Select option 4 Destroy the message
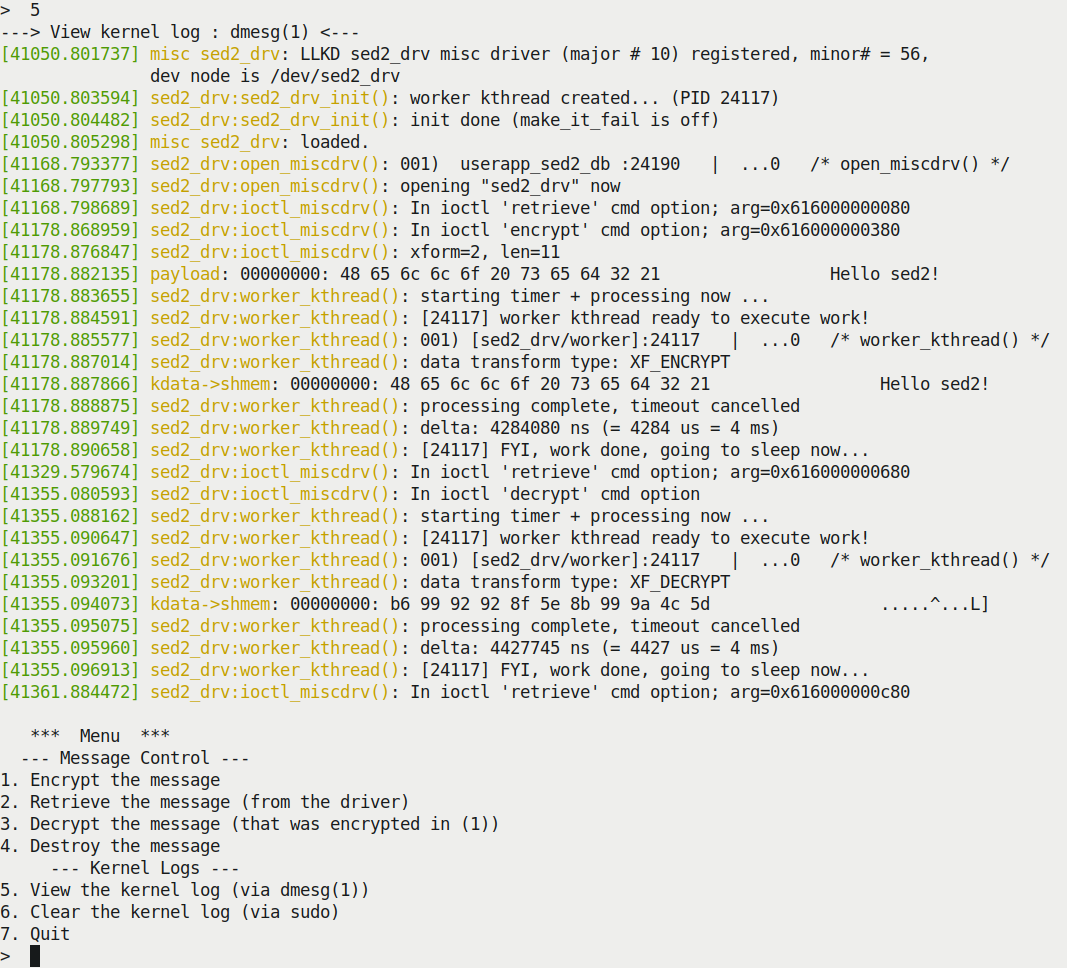Viewport: 1067px width, 968px height. [x=110, y=846]
